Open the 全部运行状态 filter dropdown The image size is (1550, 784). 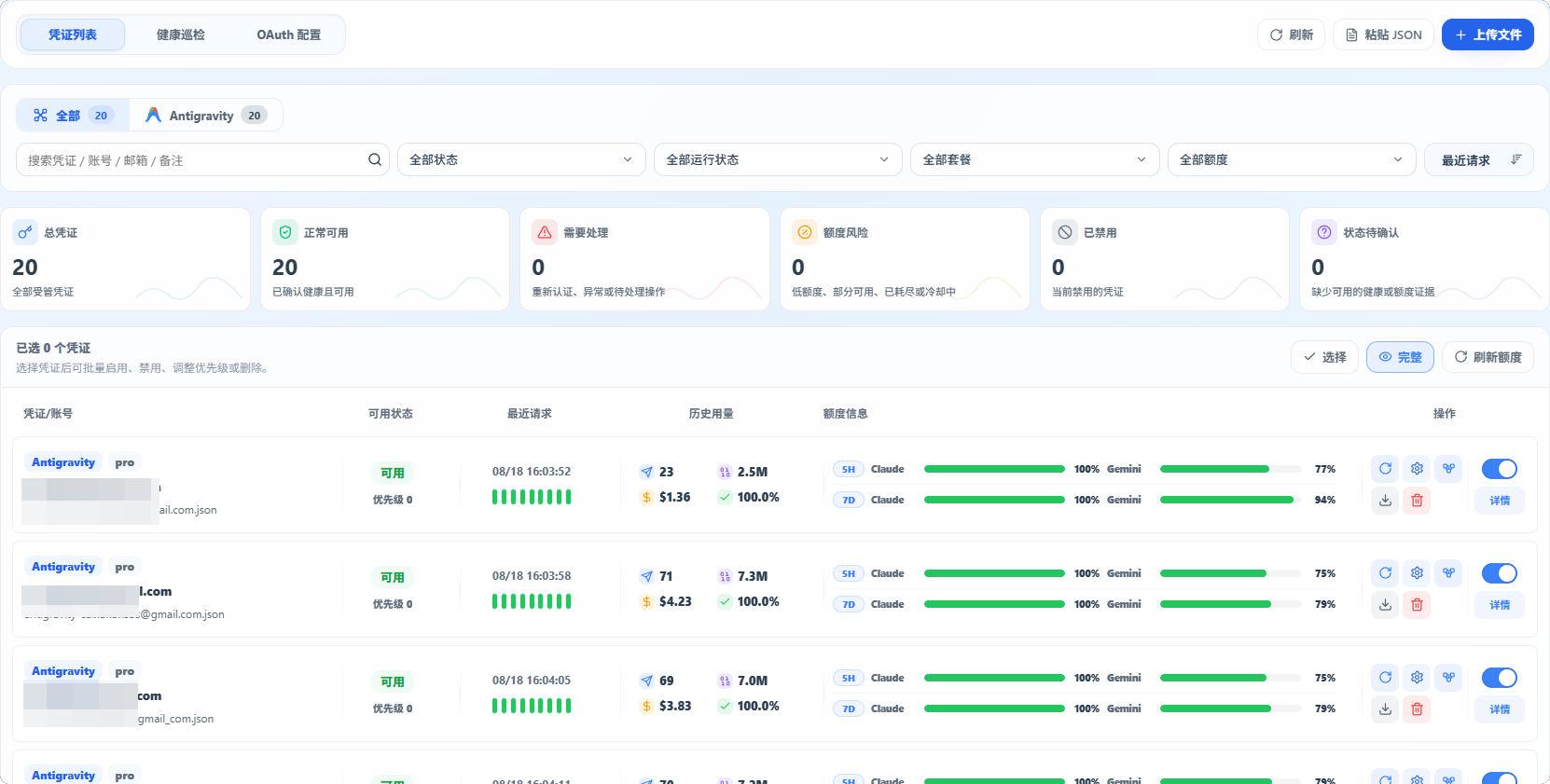[778, 159]
